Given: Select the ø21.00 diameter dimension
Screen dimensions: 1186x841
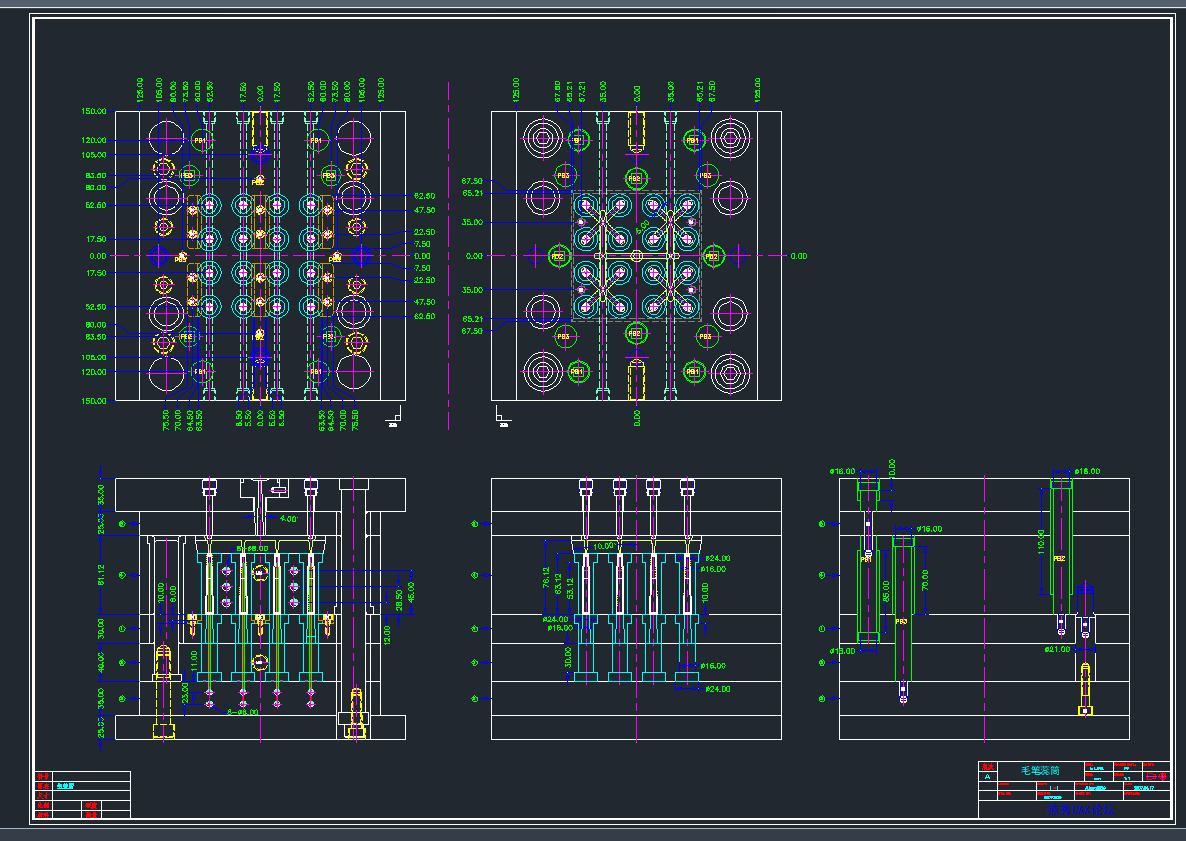Looking at the screenshot, I should click(1057, 650).
